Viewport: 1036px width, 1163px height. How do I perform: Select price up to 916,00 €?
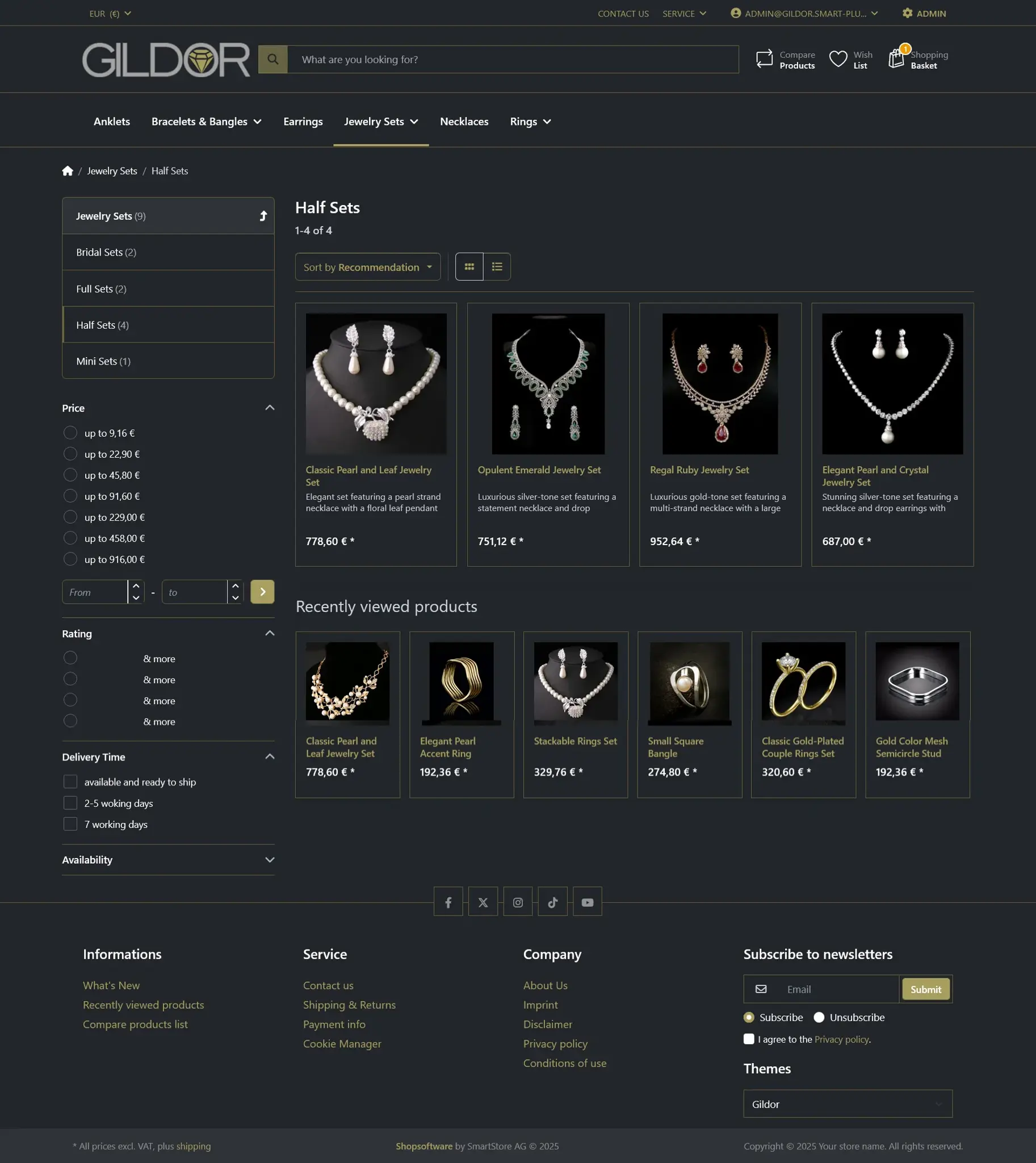pos(70,559)
